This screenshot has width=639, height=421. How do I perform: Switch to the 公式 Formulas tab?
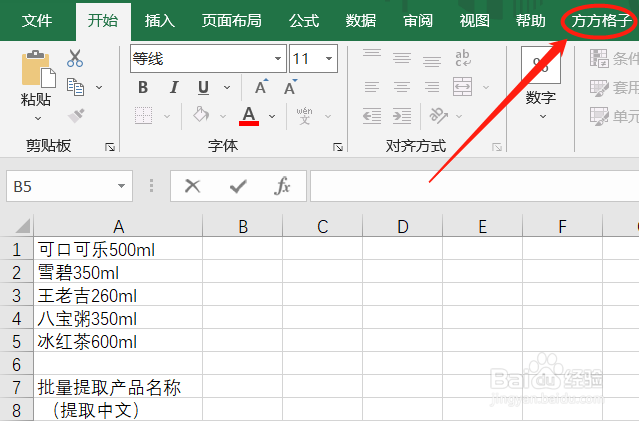(x=304, y=21)
